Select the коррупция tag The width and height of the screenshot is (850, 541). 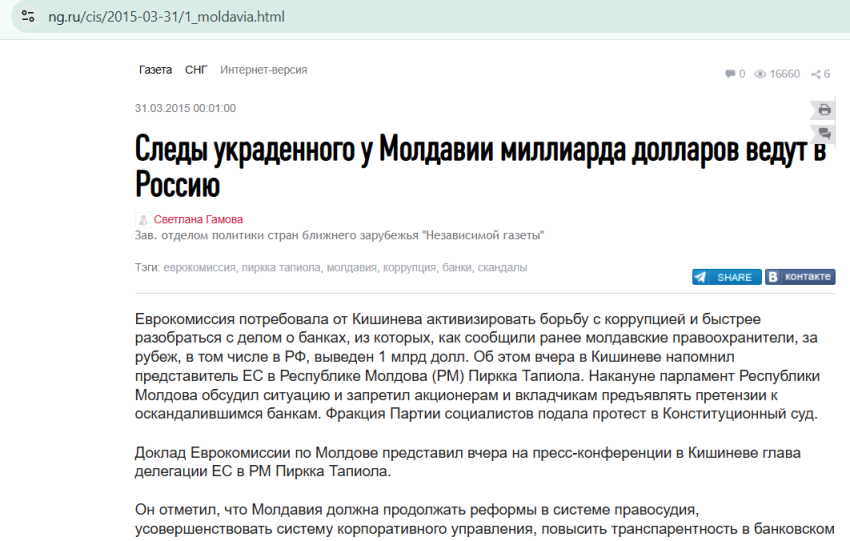click(409, 268)
